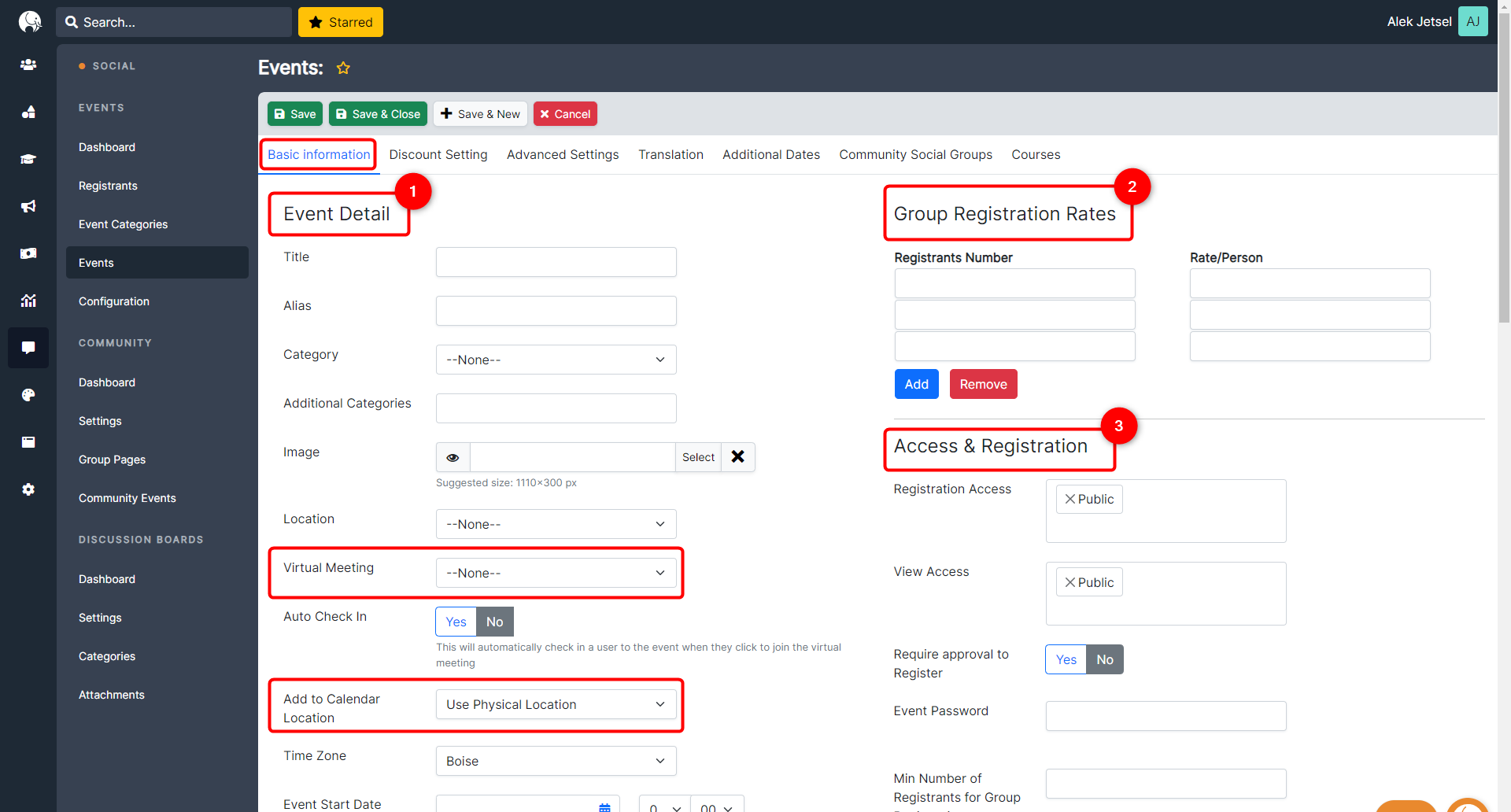The height and width of the screenshot is (812, 1511).
Task: Open Community Events link
Action: 127,498
